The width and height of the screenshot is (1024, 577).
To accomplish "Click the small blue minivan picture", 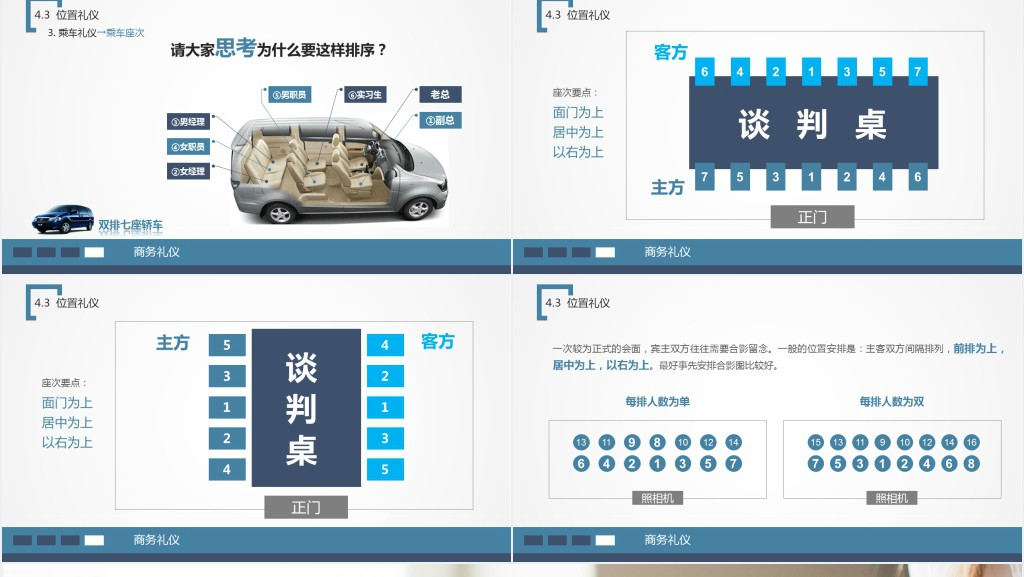I will pos(63,219).
